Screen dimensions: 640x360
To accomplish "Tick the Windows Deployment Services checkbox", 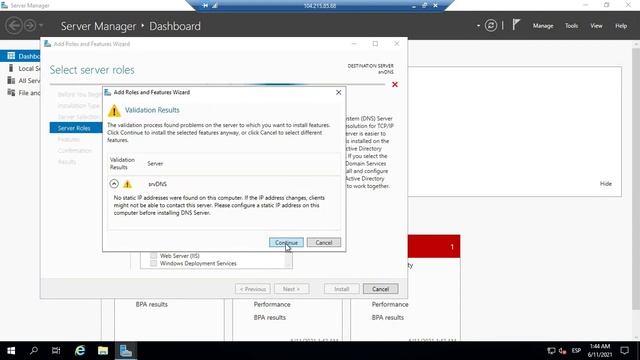I will [x=153, y=264].
